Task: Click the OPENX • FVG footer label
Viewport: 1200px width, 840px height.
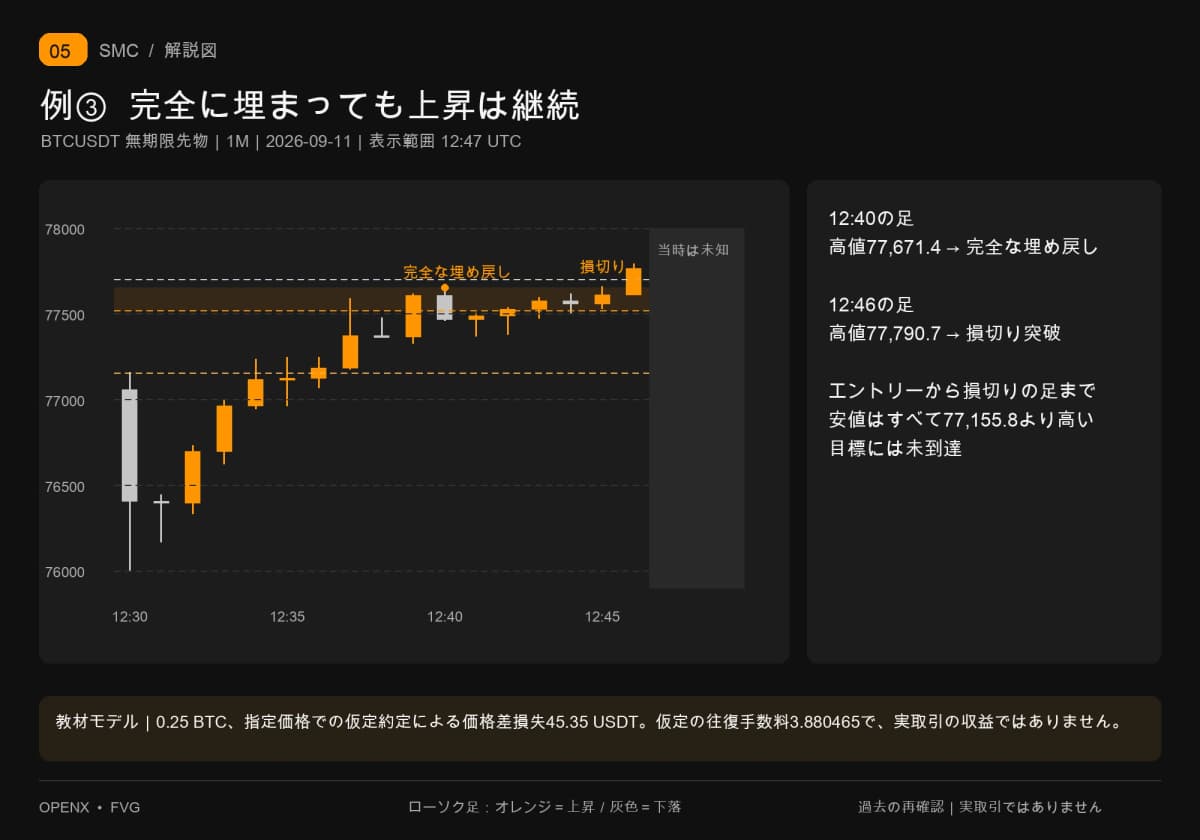Action: pos(90,807)
